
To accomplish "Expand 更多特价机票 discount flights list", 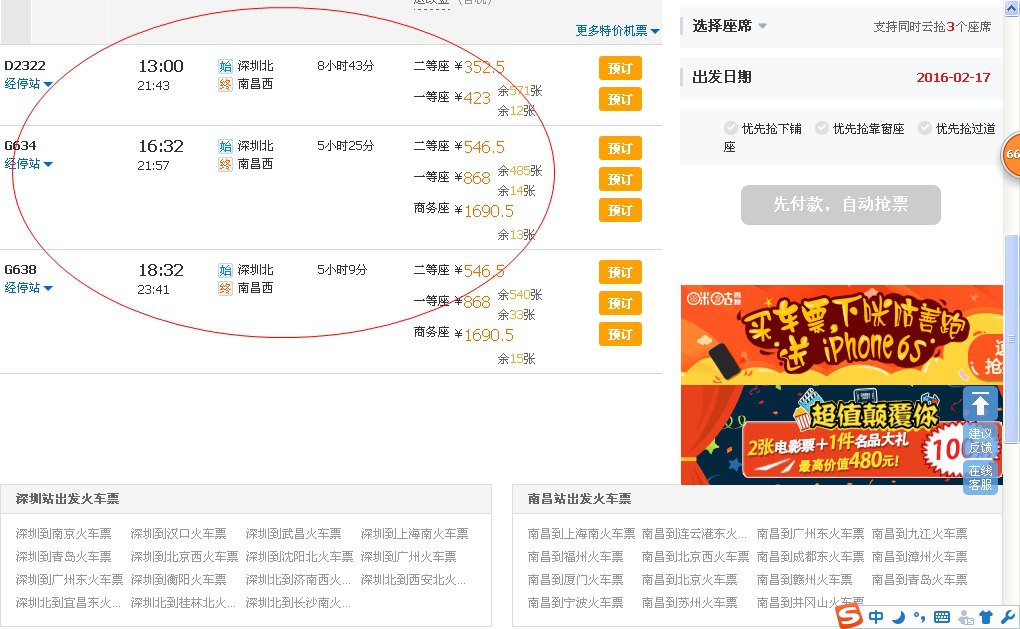I will 617,31.
